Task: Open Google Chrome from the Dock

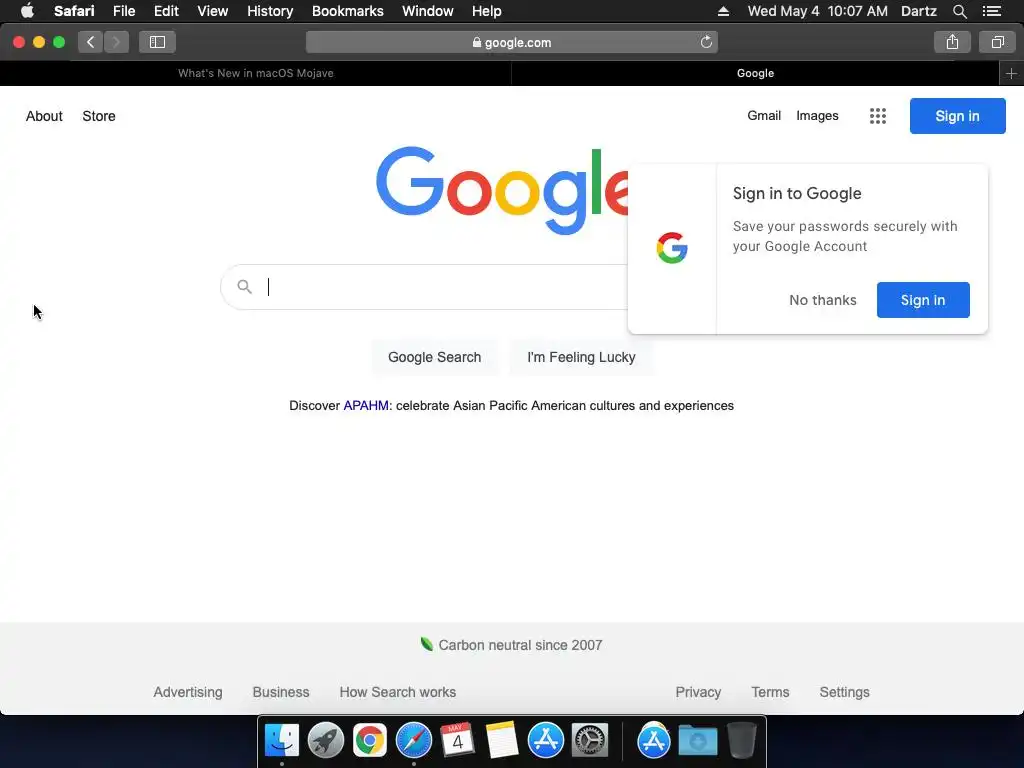Action: tap(370, 741)
